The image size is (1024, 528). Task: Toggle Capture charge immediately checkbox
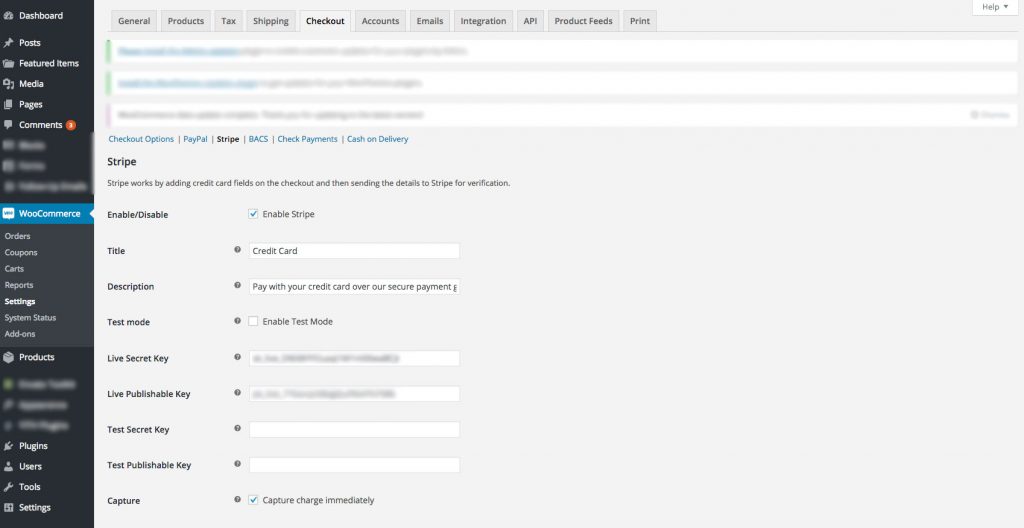(253, 500)
